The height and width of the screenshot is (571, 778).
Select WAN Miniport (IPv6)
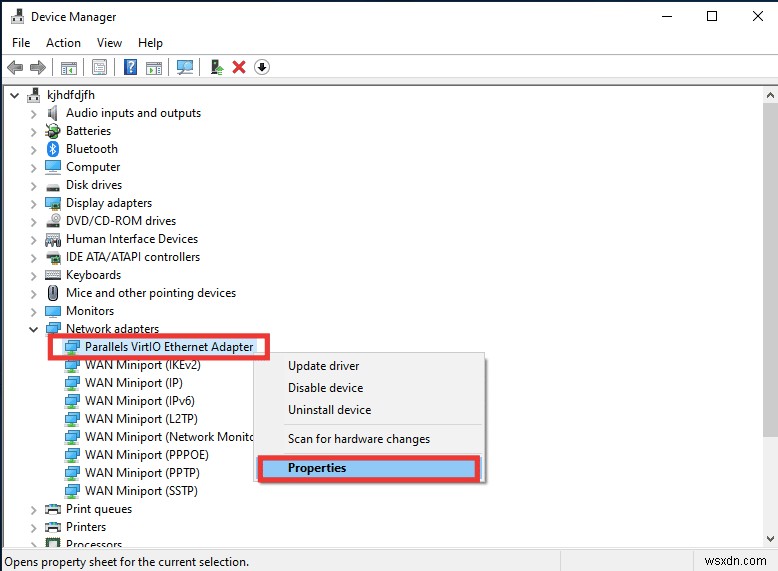[140, 401]
